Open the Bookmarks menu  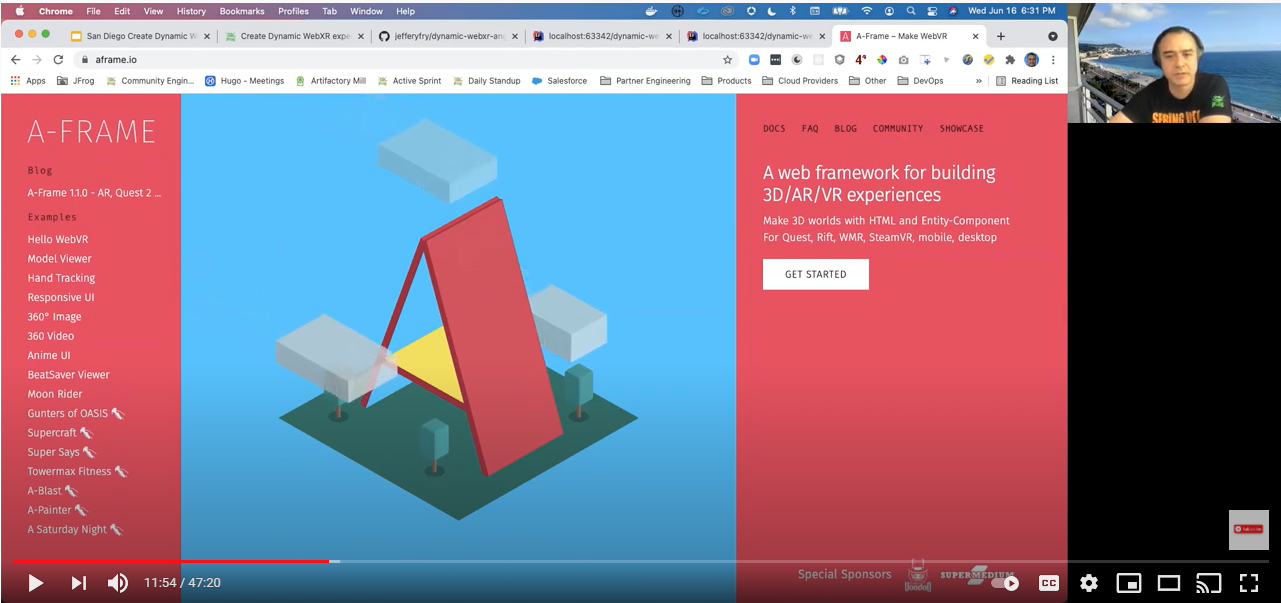point(242,11)
